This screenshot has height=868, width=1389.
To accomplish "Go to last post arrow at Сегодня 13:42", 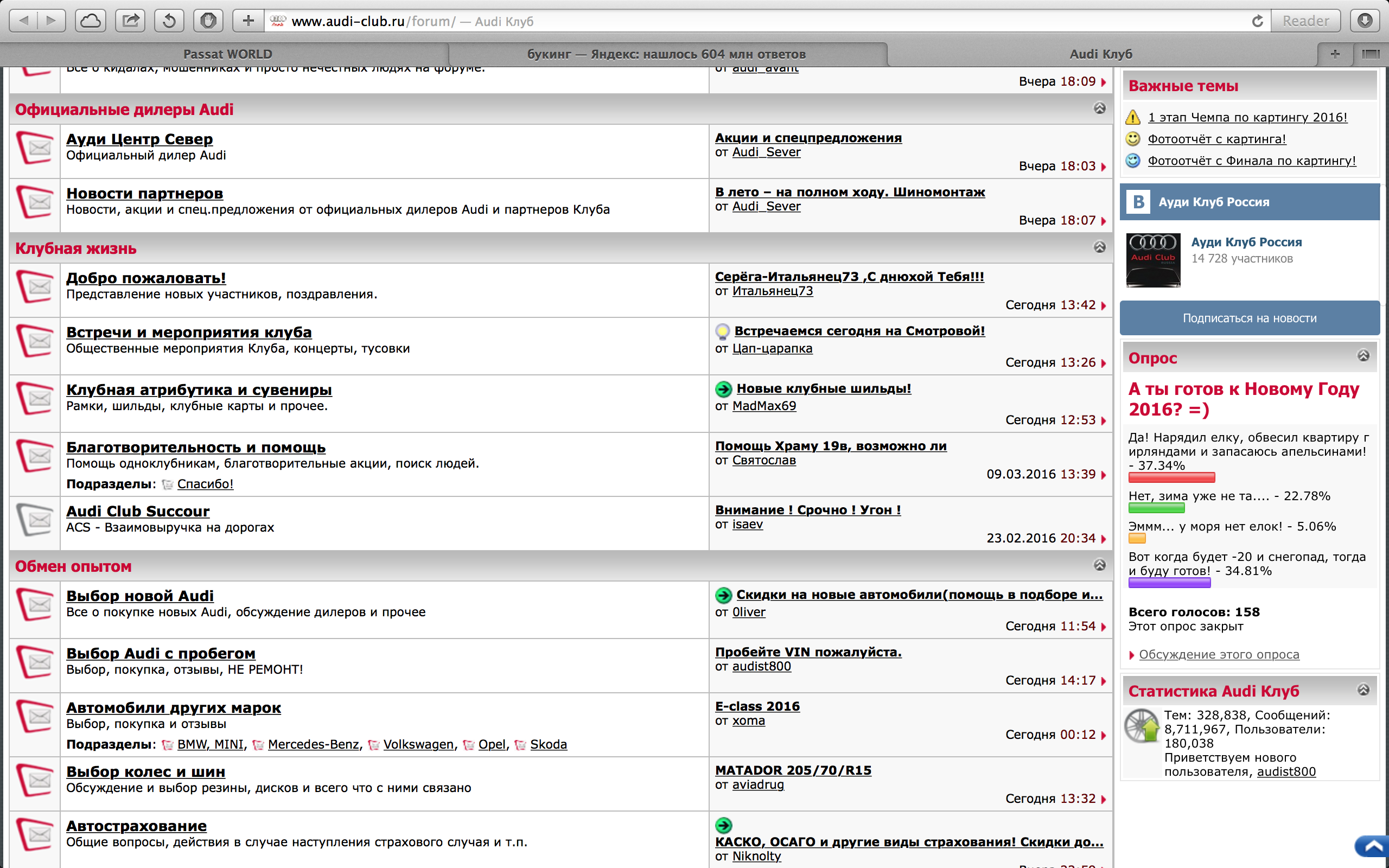I will [1103, 305].
